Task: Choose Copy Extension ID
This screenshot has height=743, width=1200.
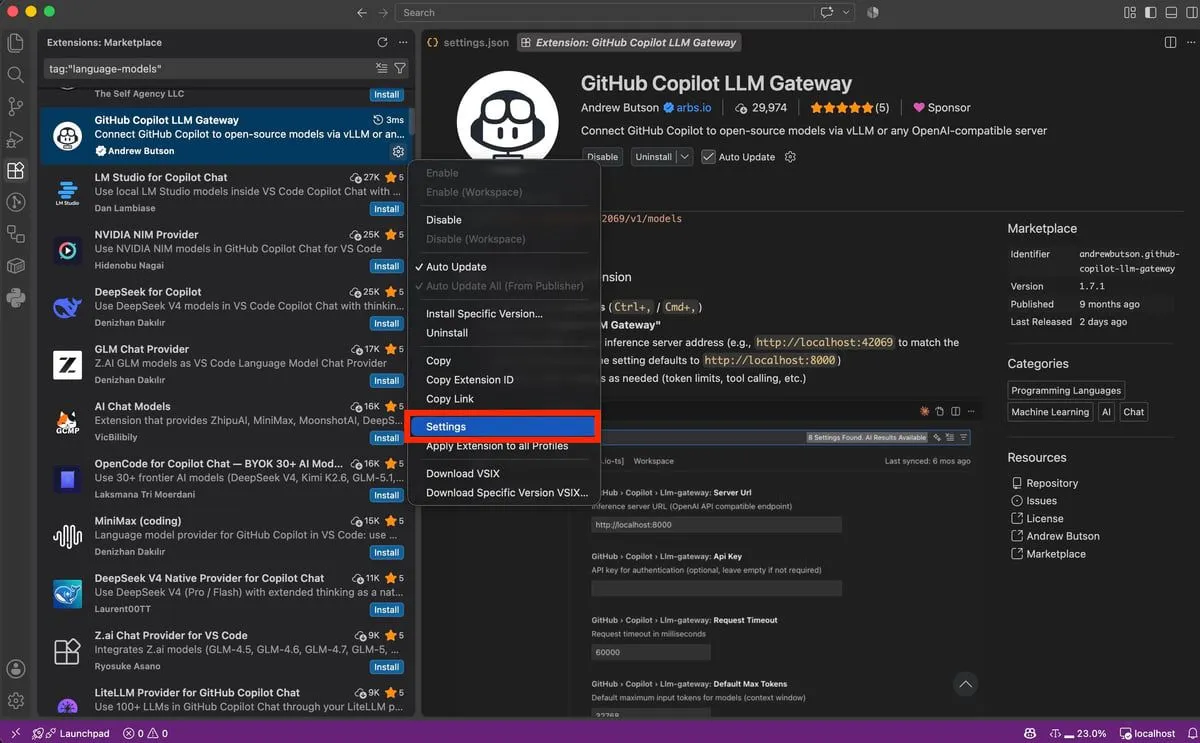Action: tap(504, 380)
